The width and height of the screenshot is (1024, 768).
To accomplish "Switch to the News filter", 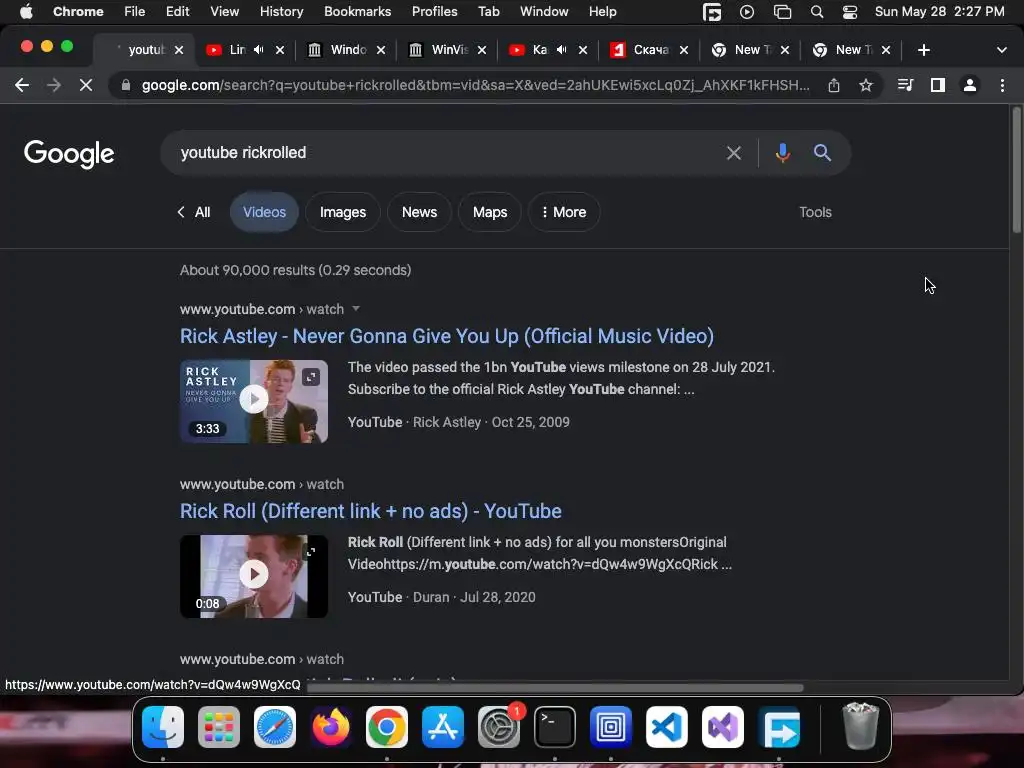I will coord(419,212).
